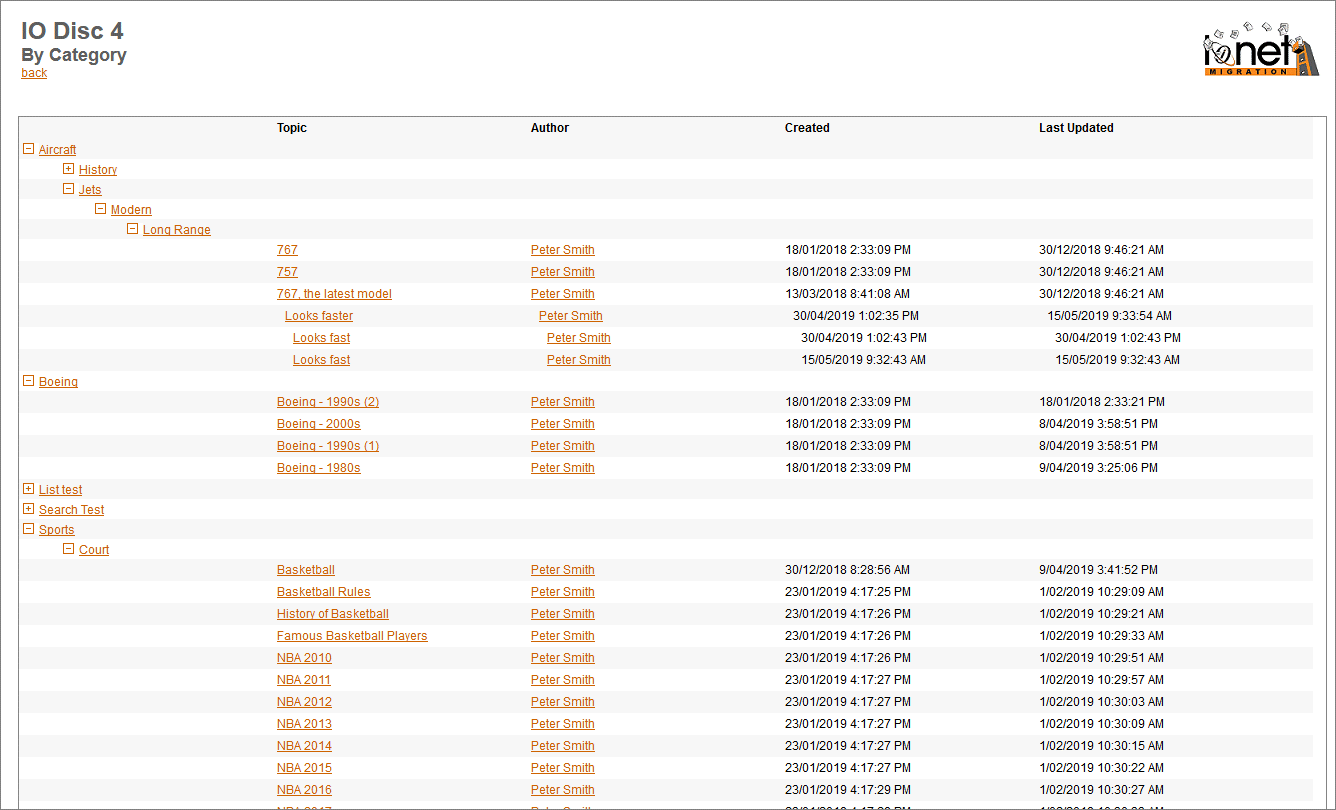Collapse the Sports category
Viewport: 1336px width, 810px height.
click(x=28, y=529)
